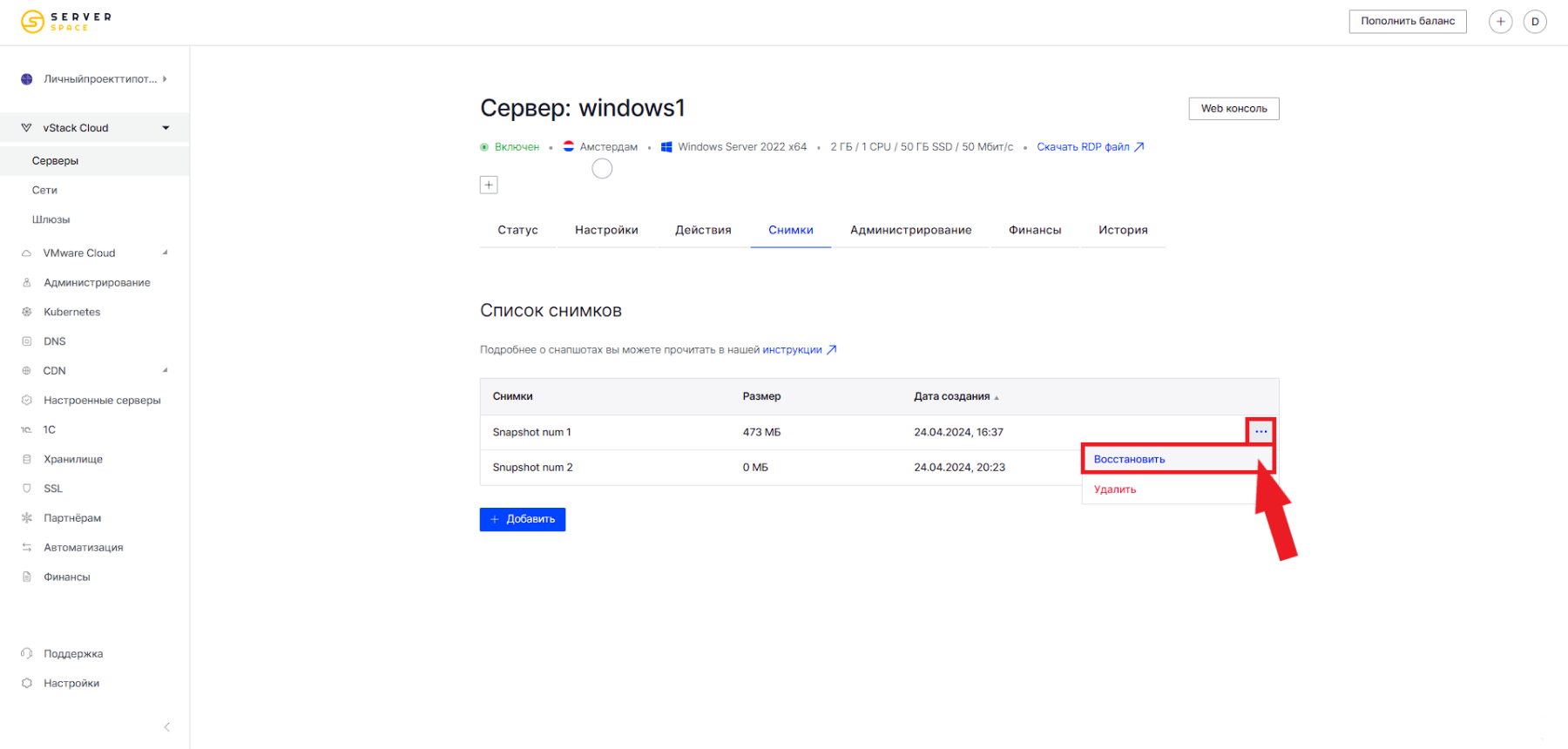Switch to the server Финансы tab
The height and width of the screenshot is (749, 1568).
point(1035,230)
